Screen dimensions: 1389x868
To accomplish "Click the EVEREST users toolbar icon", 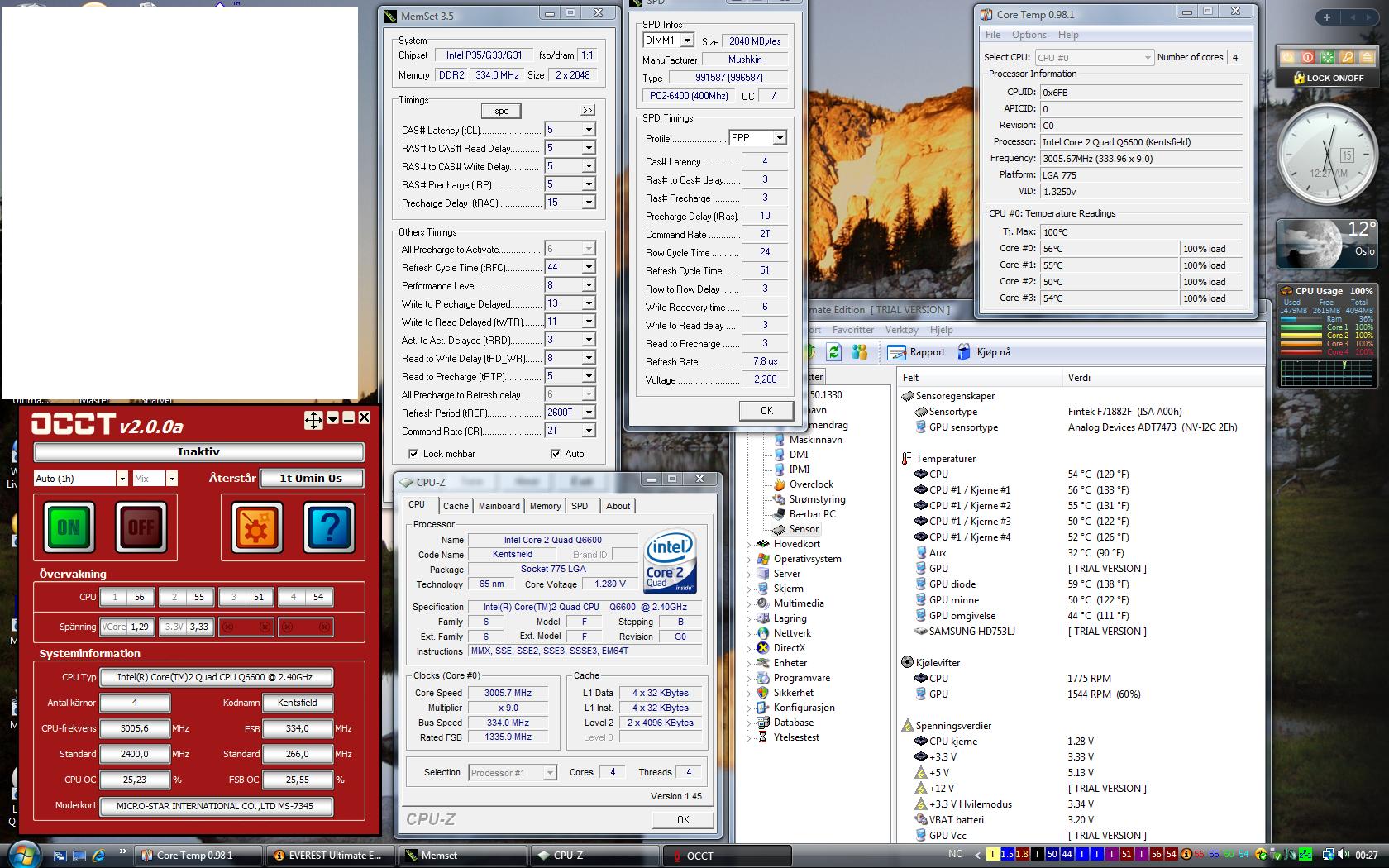I will pyautogui.click(x=860, y=352).
